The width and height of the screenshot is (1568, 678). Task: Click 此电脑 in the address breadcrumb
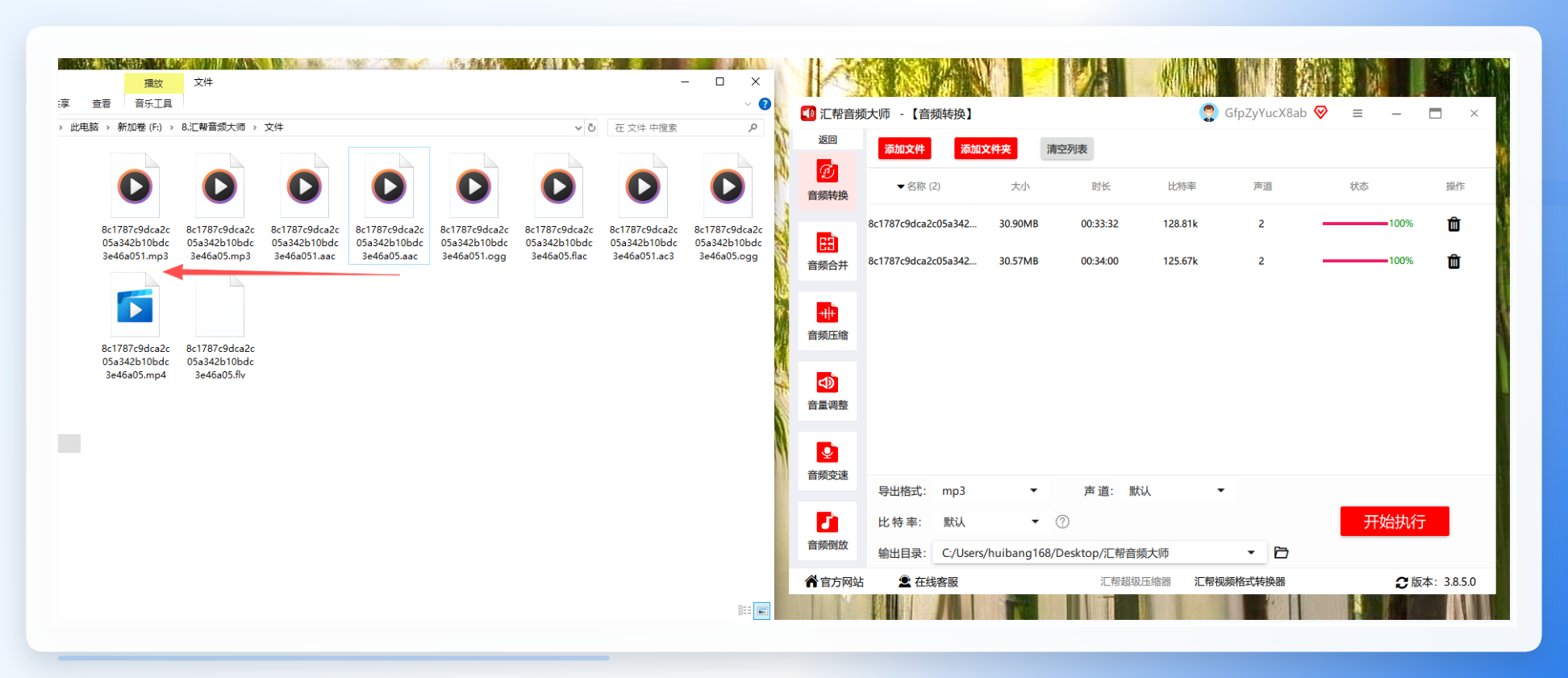[x=84, y=128]
